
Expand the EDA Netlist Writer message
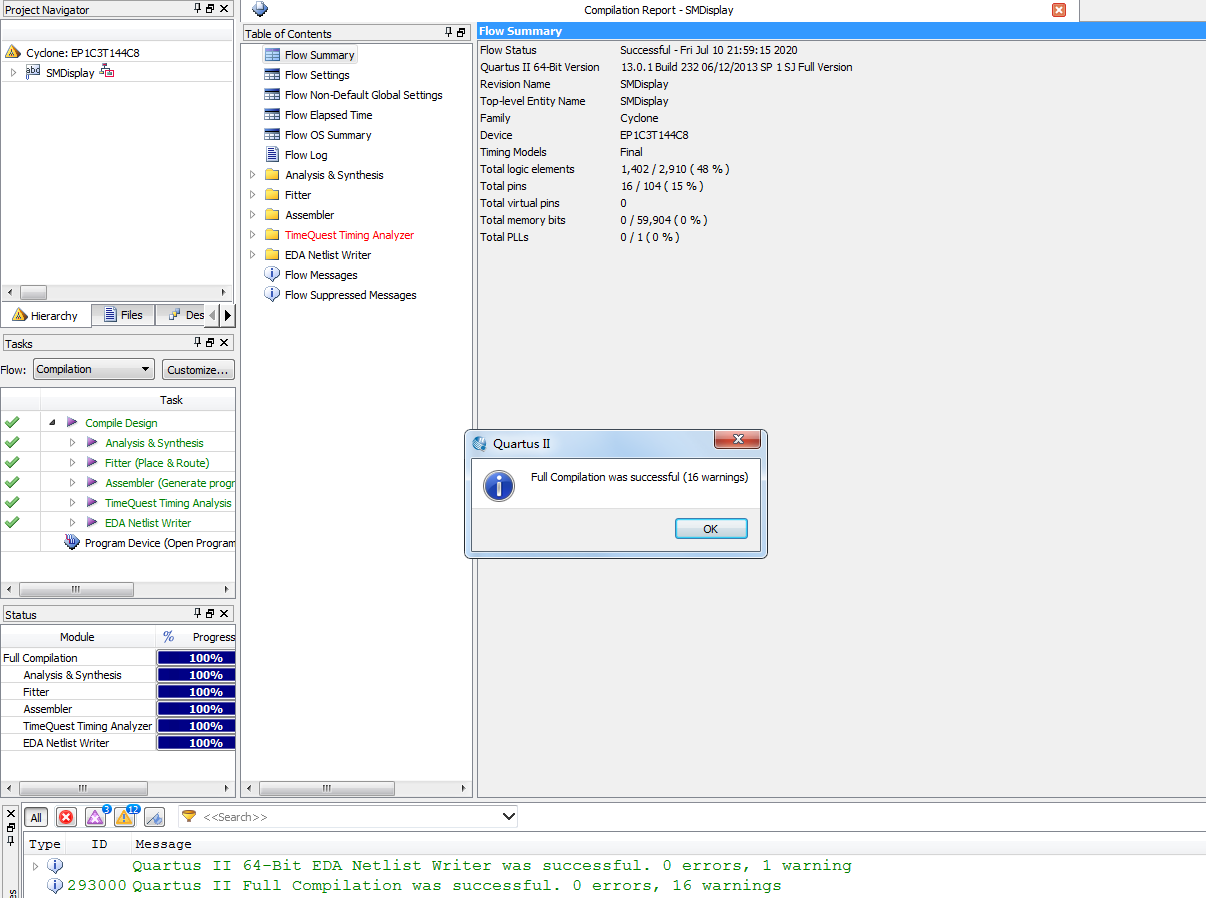coord(36,866)
